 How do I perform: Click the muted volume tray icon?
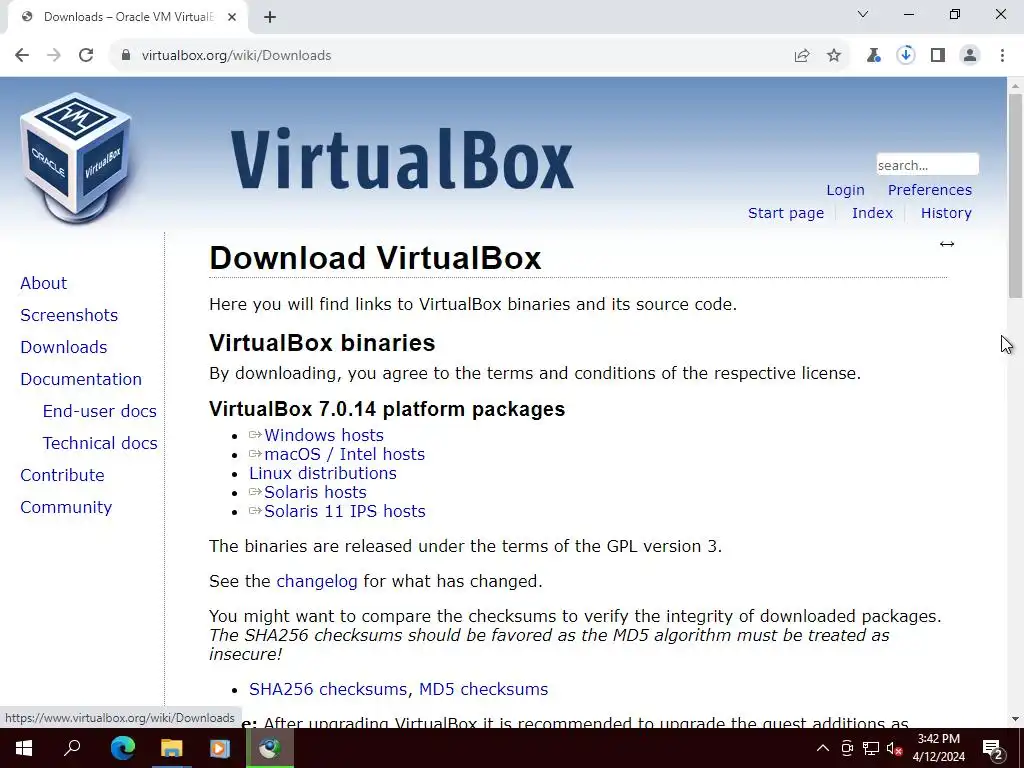pyautogui.click(x=894, y=748)
